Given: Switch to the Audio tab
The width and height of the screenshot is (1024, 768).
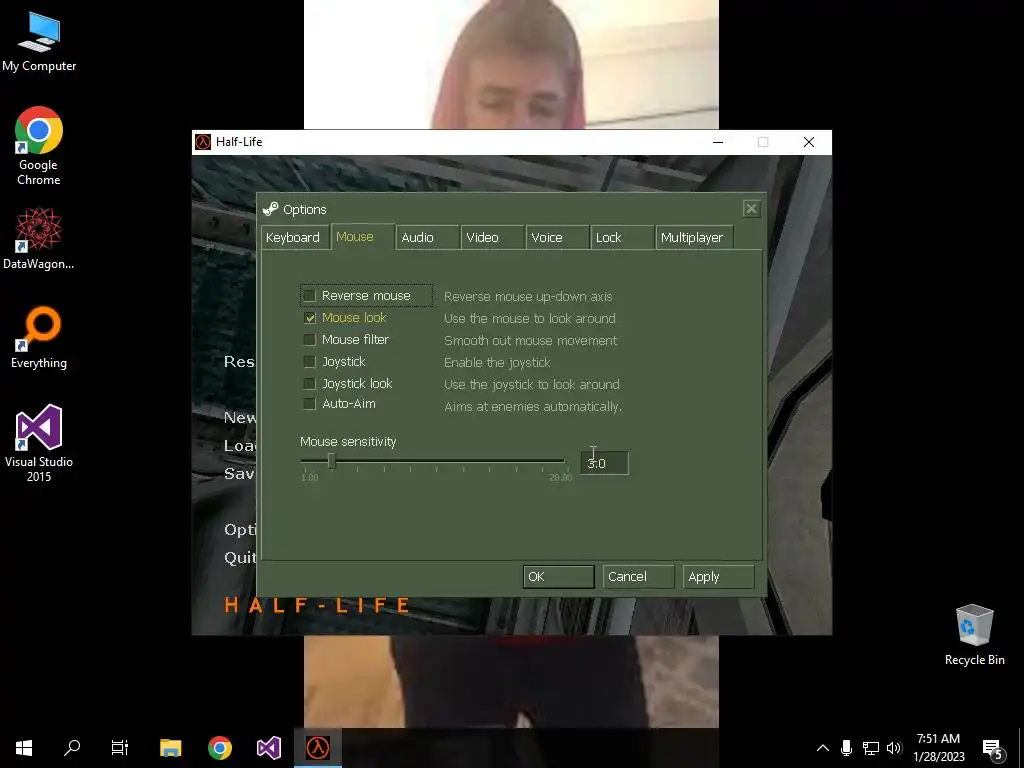Looking at the screenshot, I should (426, 238).
